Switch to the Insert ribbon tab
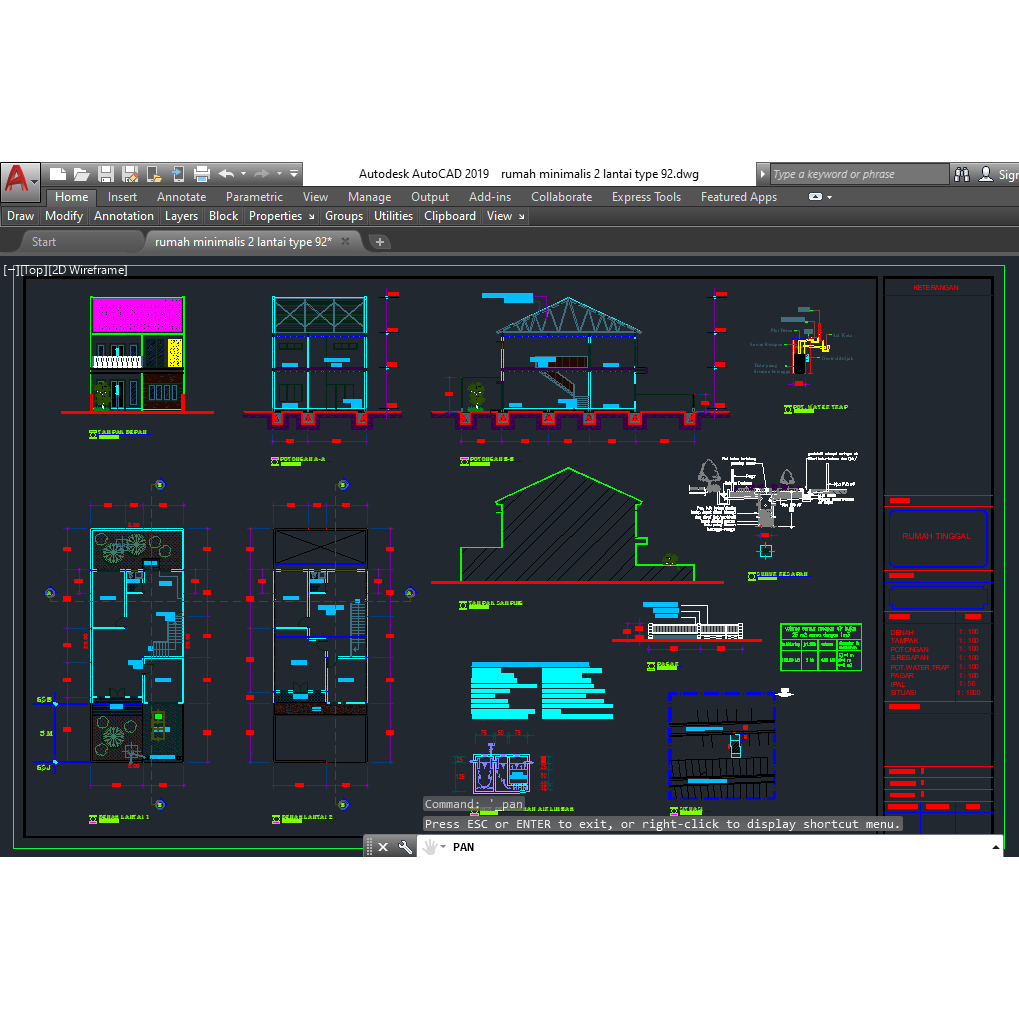 click(x=122, y=197)
